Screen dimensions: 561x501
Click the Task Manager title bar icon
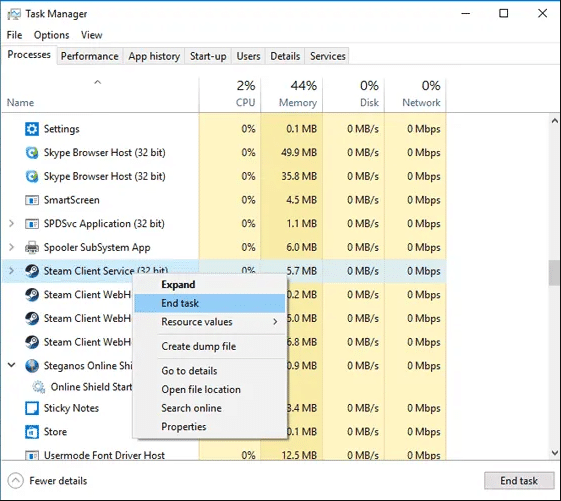tap(14, 14)
